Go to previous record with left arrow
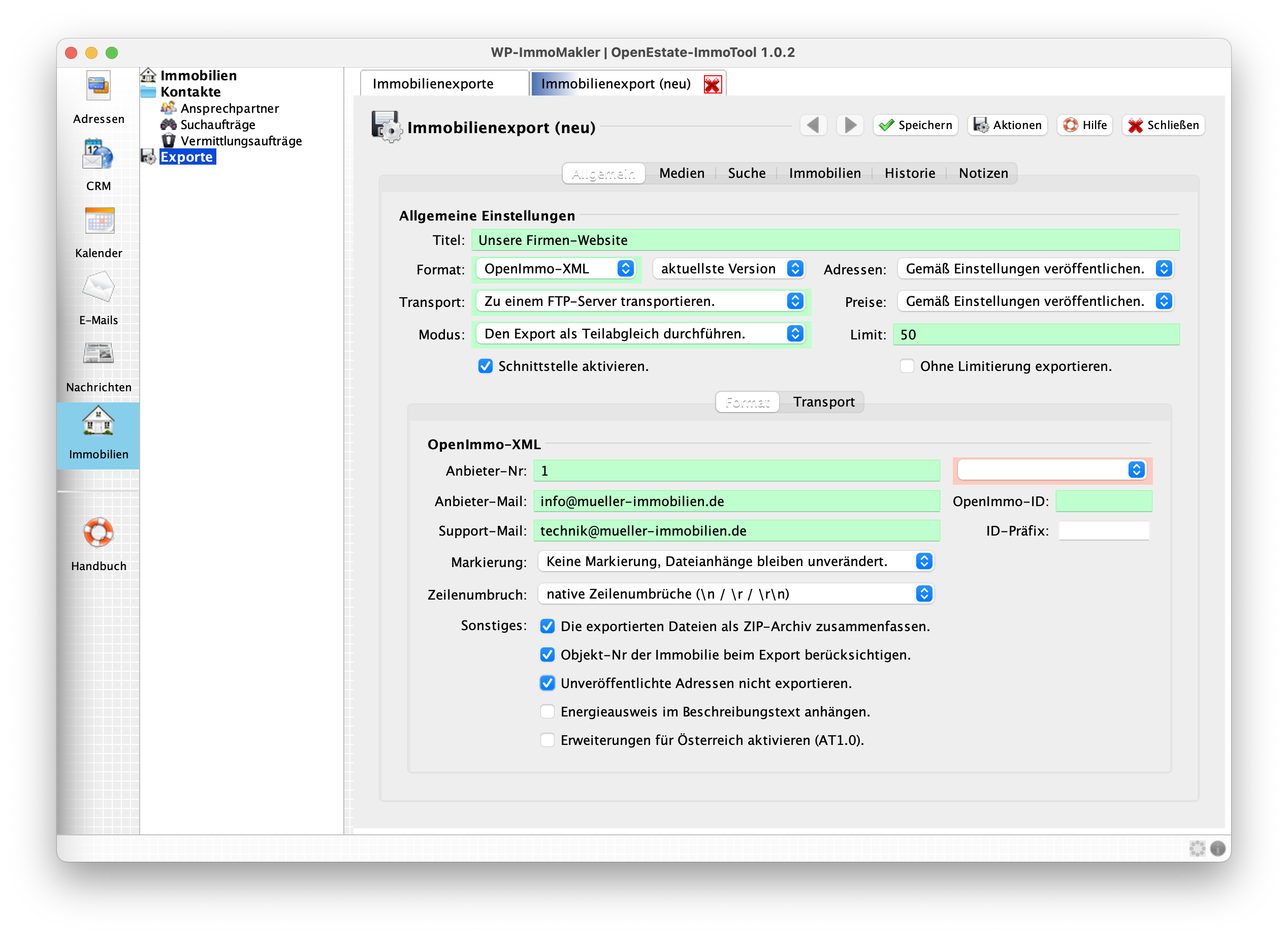The image size is (1288, 937). (x=813, y=125)
